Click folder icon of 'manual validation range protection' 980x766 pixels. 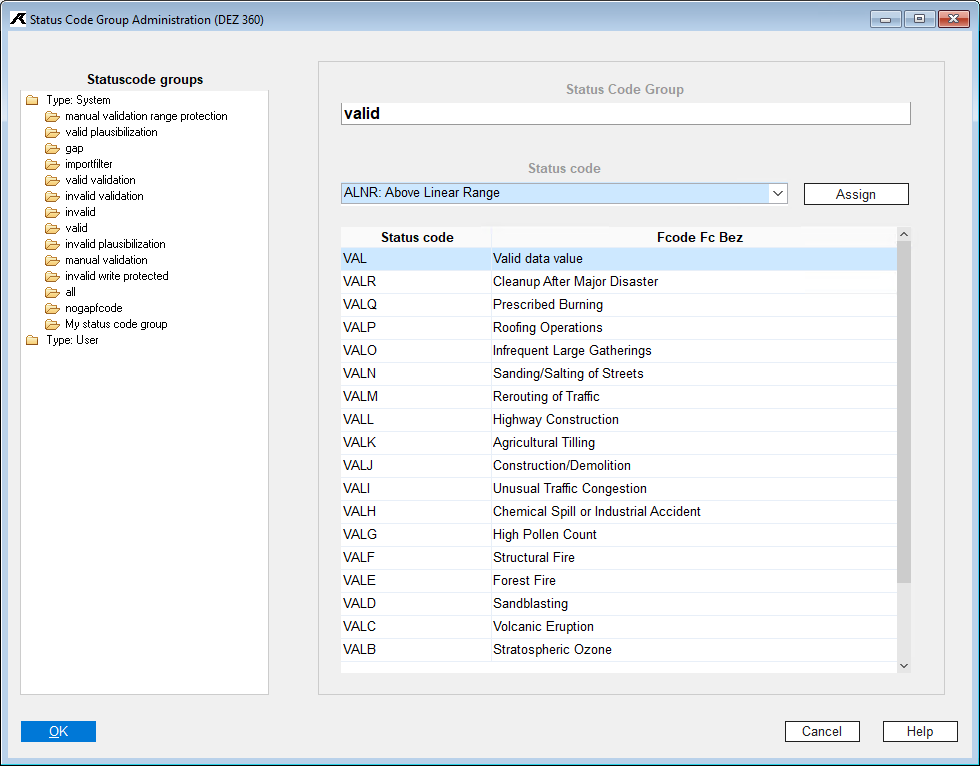coord(52,116)
